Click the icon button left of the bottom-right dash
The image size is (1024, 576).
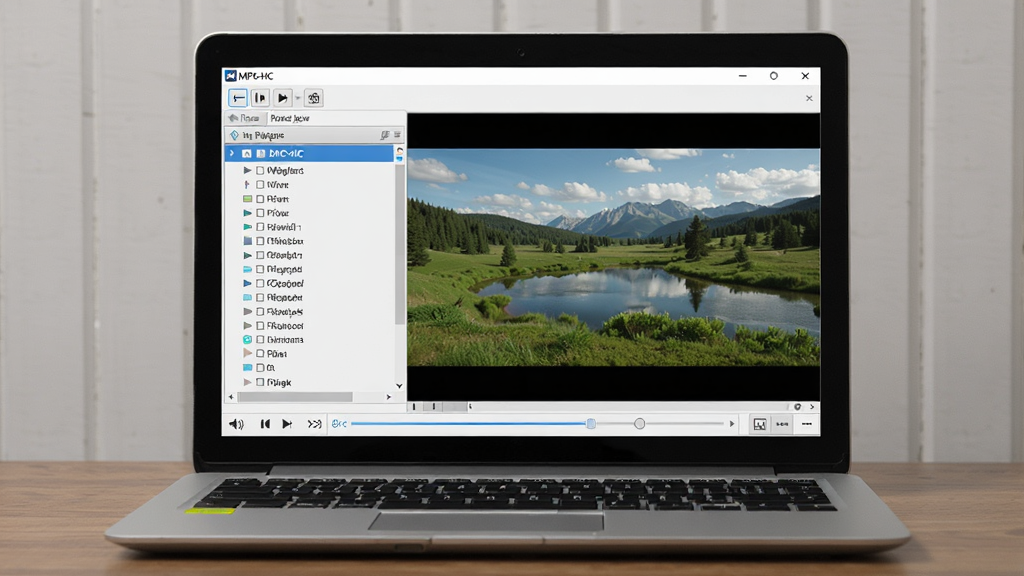tap(782, 424)
